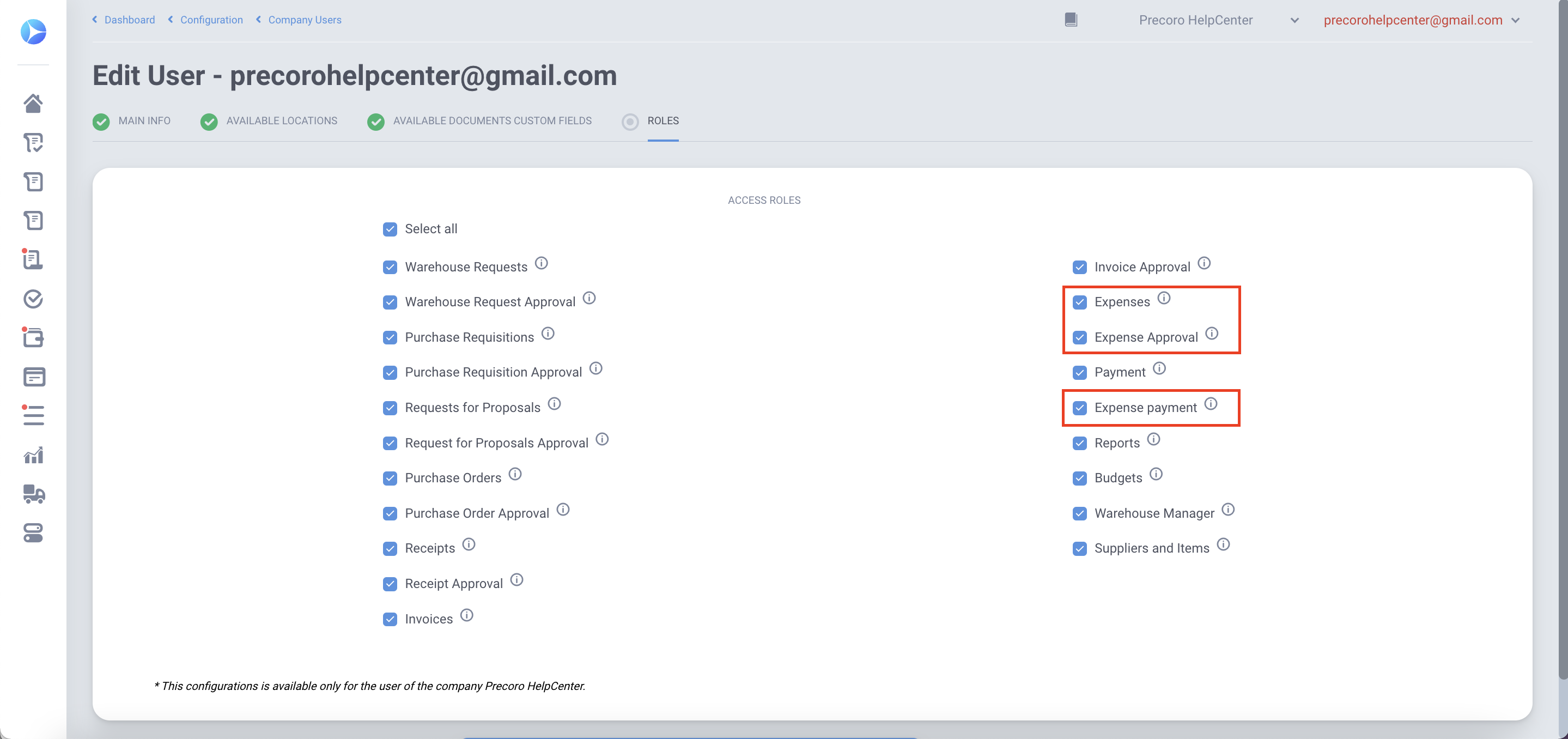This screenshot has width=1568, height=739.
Task: Show info for Warehouse Manager role
Action: [1229, 509]
